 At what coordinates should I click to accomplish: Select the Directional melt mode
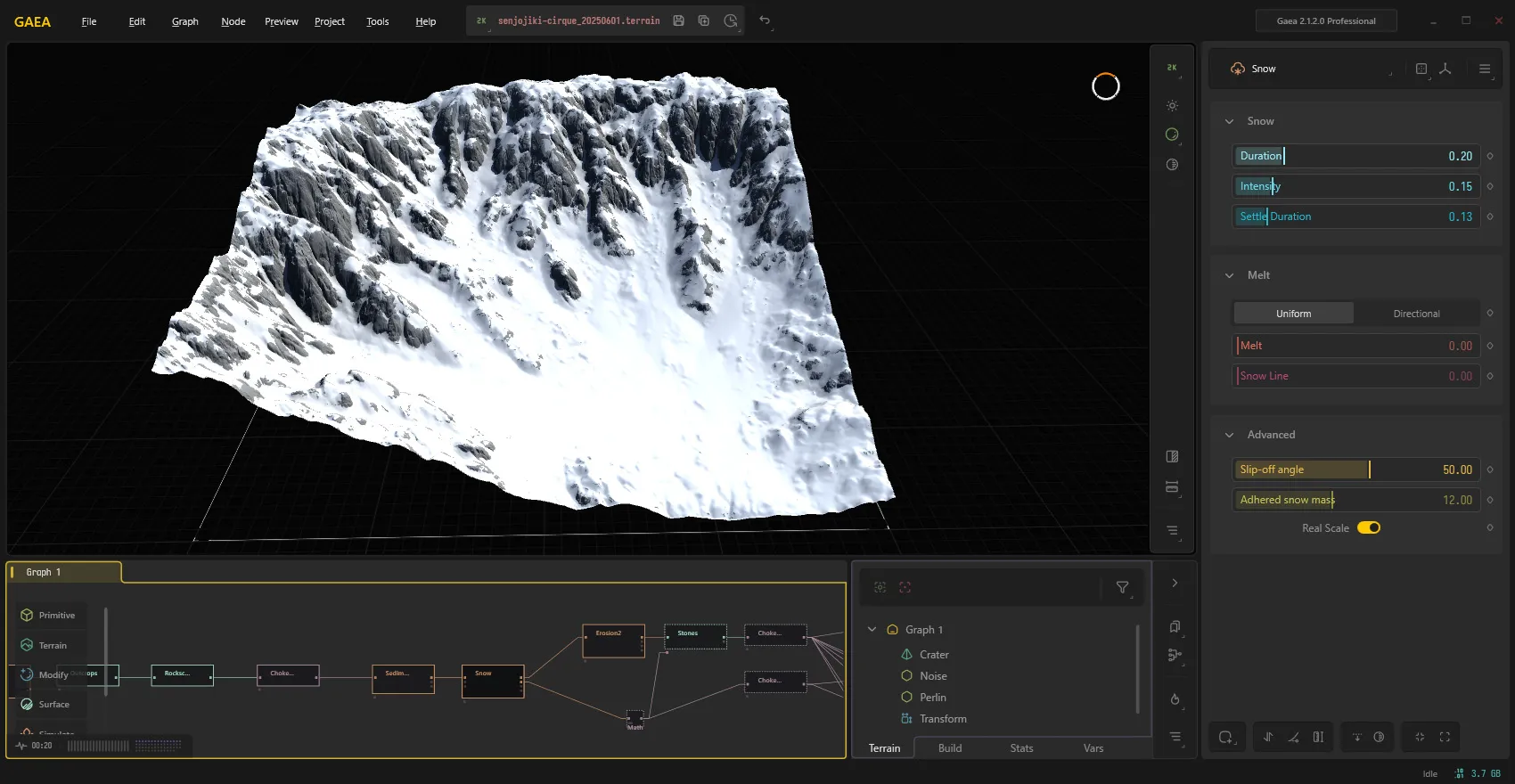point(1416,314)
